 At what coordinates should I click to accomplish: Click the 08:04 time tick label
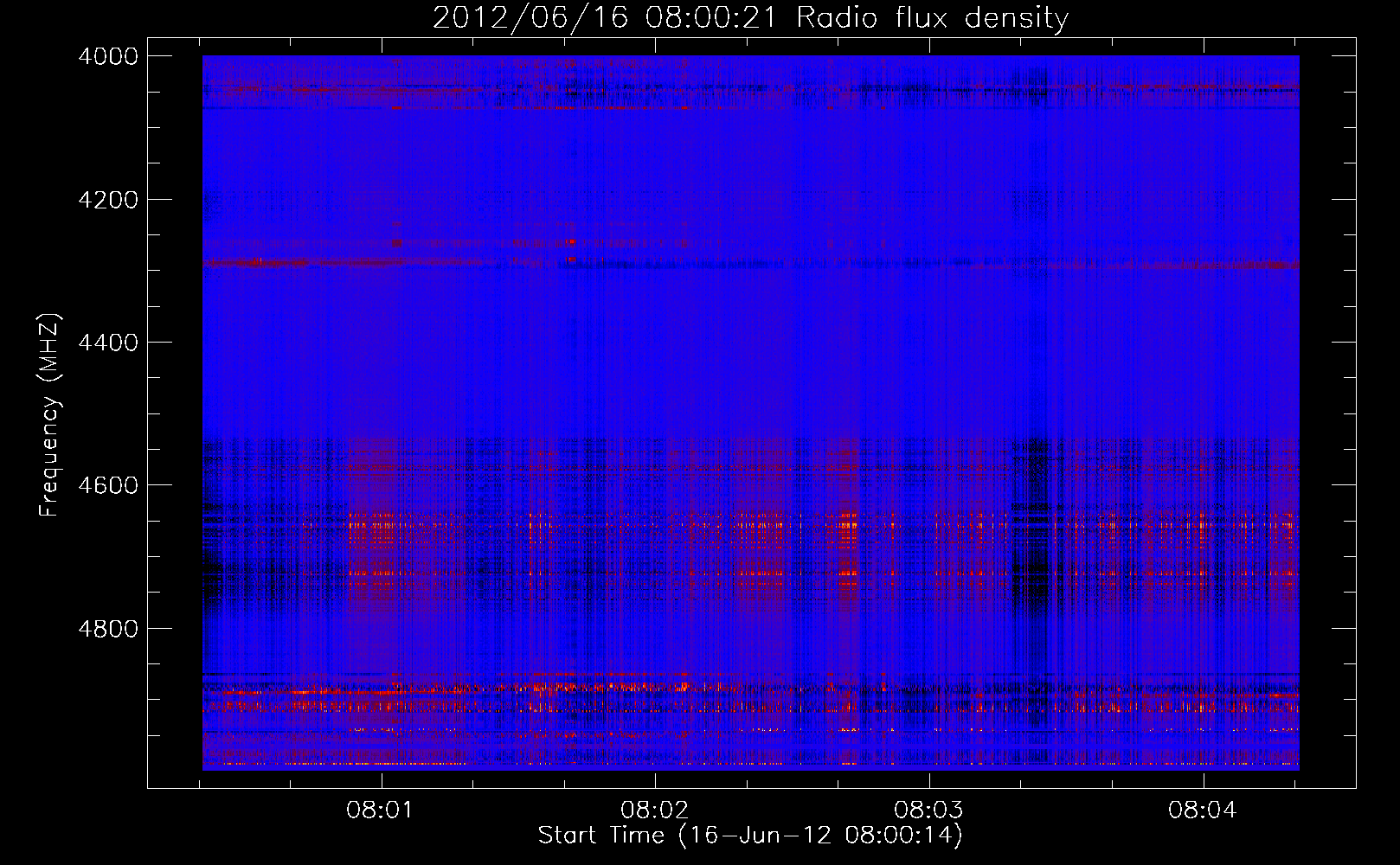(1203, 811)
